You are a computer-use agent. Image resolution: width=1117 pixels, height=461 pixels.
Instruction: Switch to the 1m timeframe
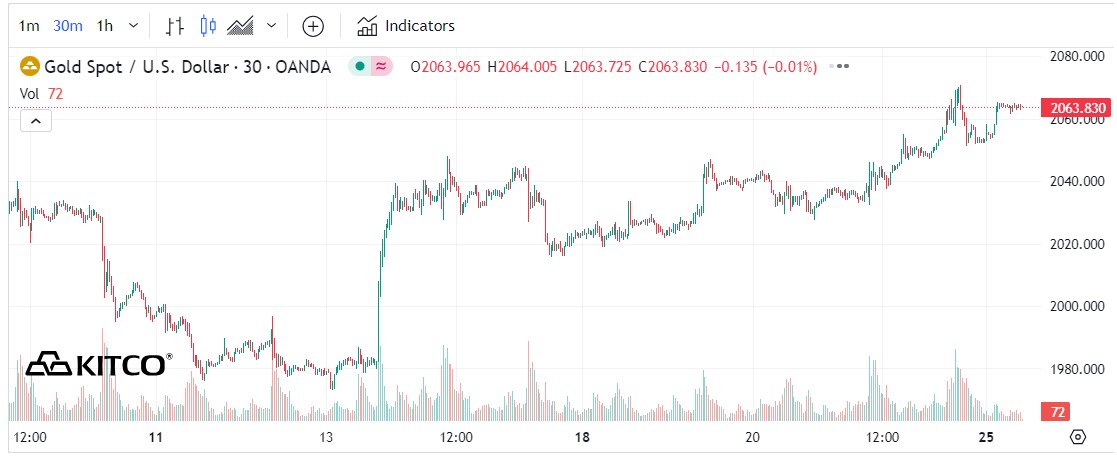[30, 26]
